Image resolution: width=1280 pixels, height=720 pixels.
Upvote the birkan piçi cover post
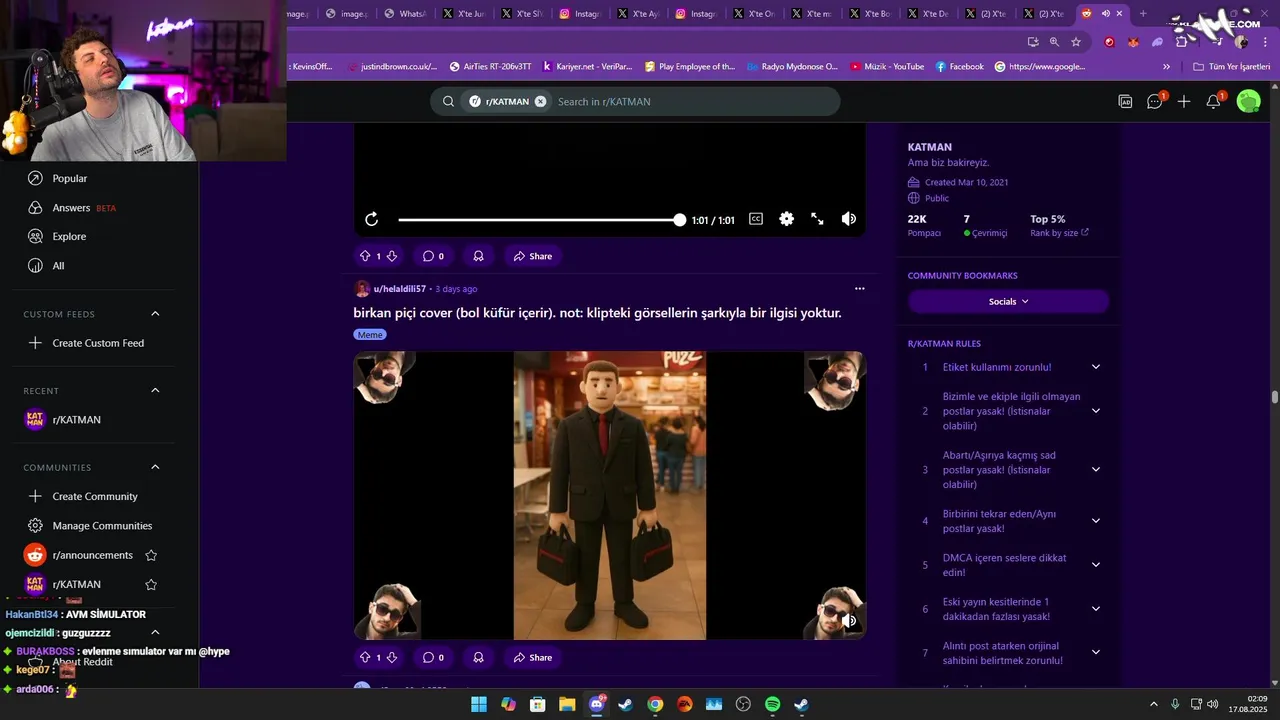[365, 657]
